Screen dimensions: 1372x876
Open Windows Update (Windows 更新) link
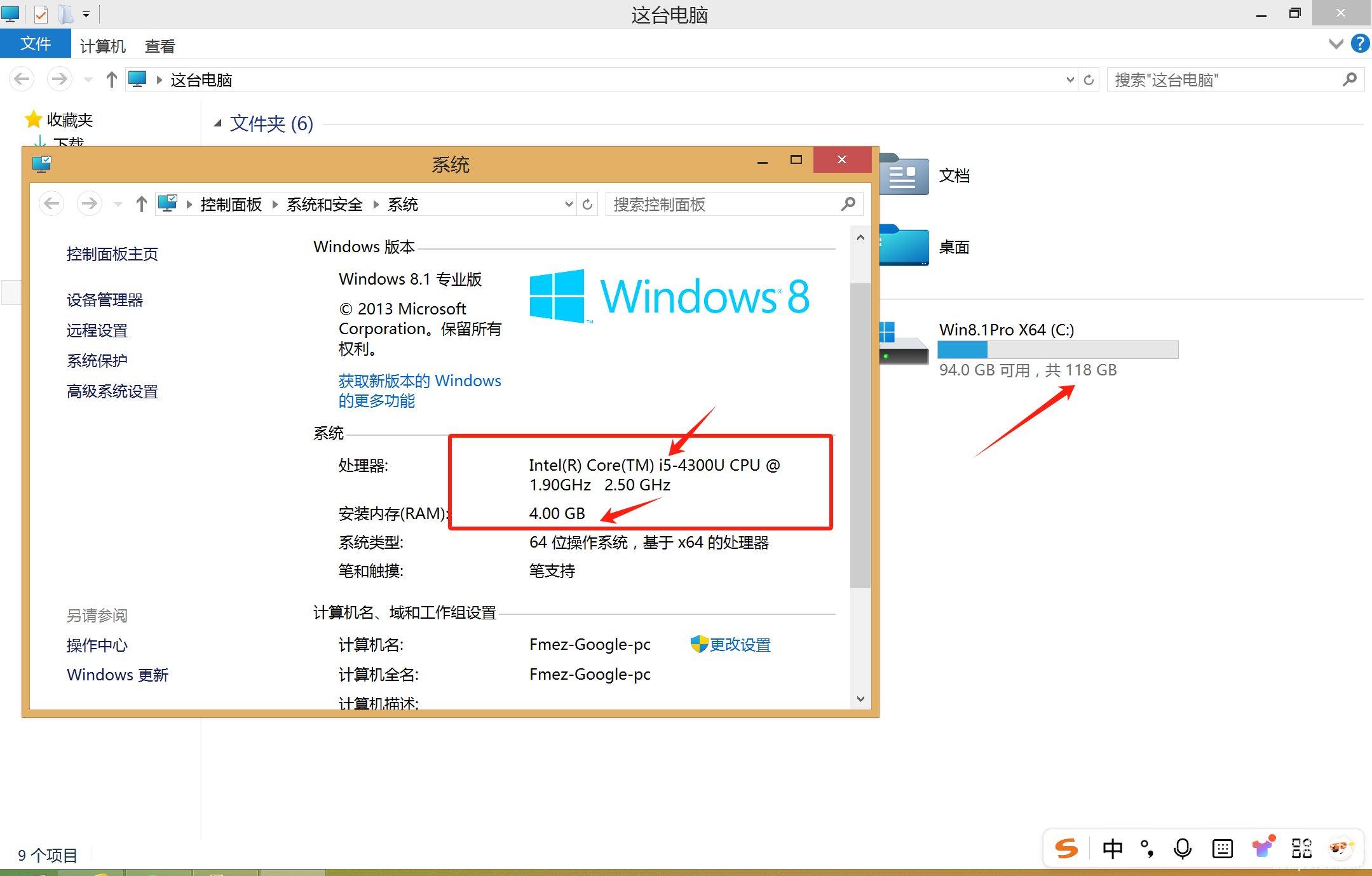pos(117,675)
